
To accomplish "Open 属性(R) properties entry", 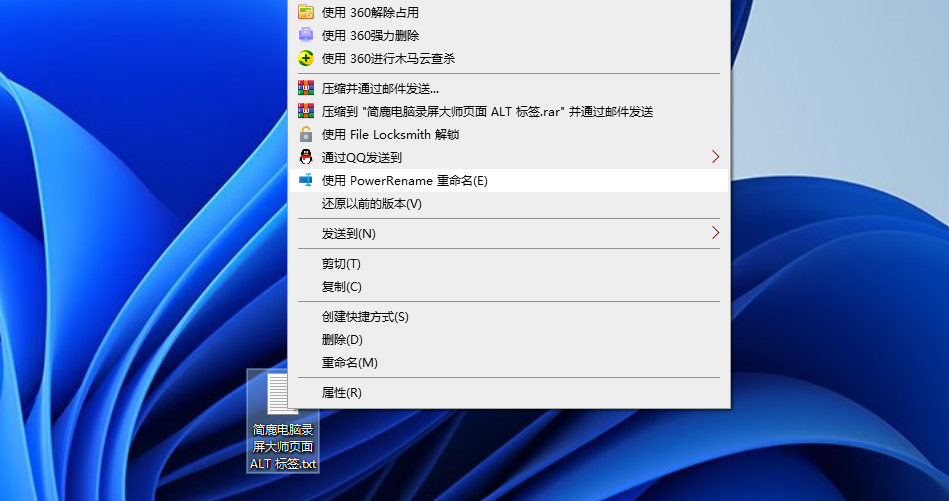I will point(509,393).
